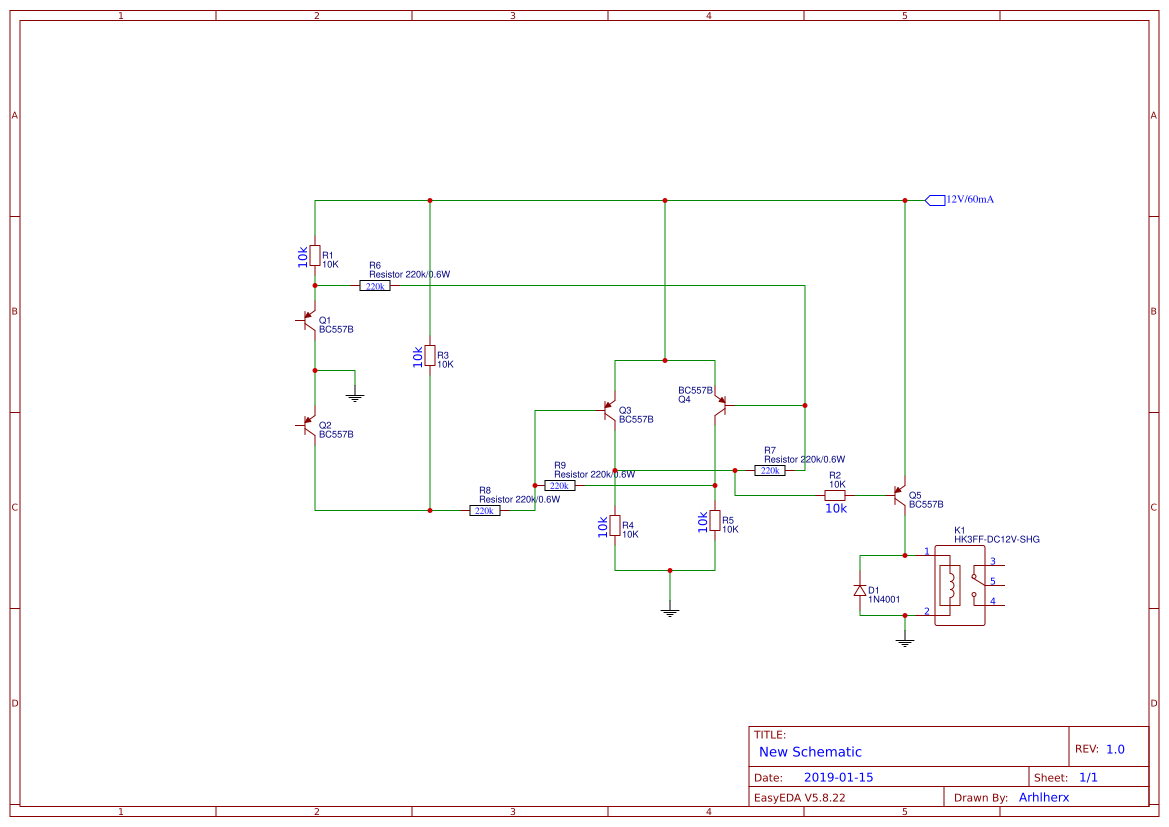Select the Q1 BC557B transistor symbol
The width and height of the screenshot is (1169, 827).
pyautogui.click(x=308, y=322)
